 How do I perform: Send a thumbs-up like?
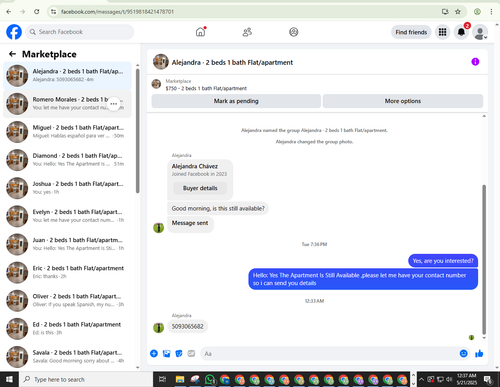coord(479,353)
